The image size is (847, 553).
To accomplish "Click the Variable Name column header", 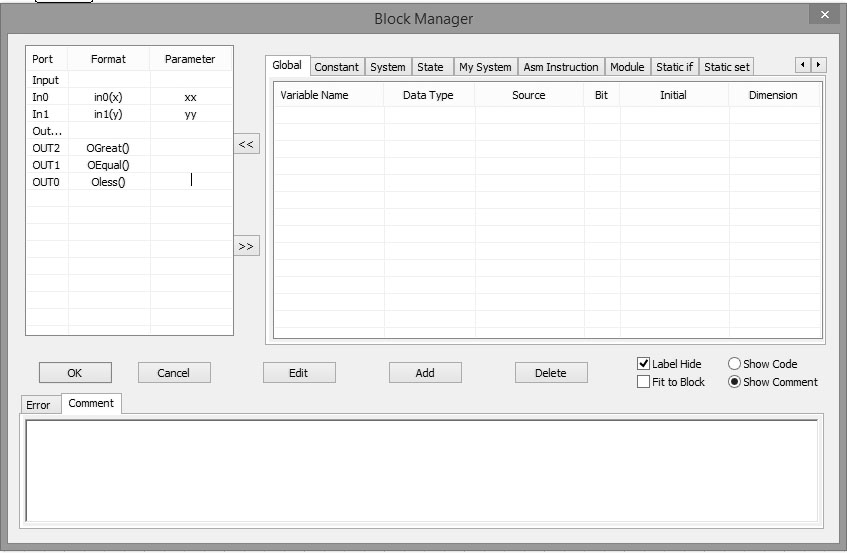I will pos(328,95).
